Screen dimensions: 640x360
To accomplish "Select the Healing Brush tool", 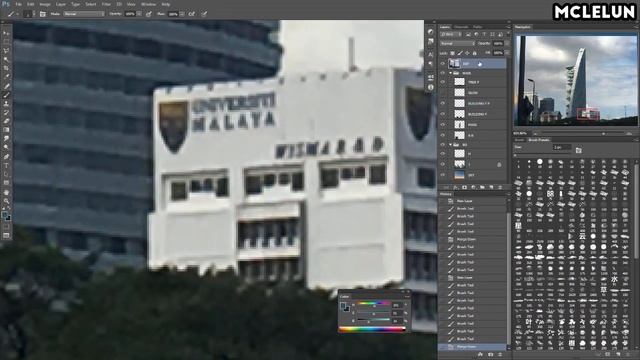I will coord(6,86).
